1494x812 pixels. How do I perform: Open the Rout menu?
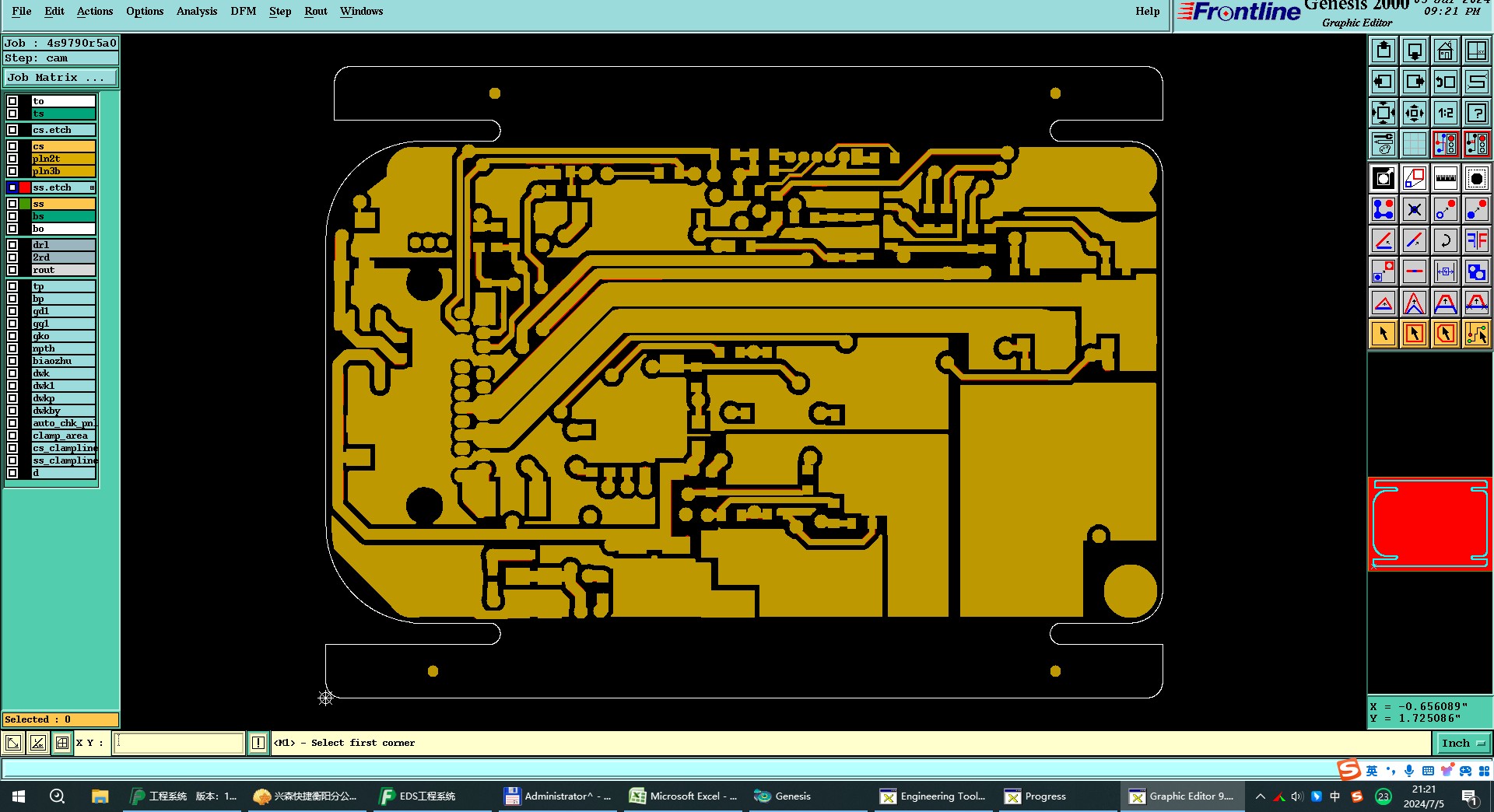coord(316,11)
